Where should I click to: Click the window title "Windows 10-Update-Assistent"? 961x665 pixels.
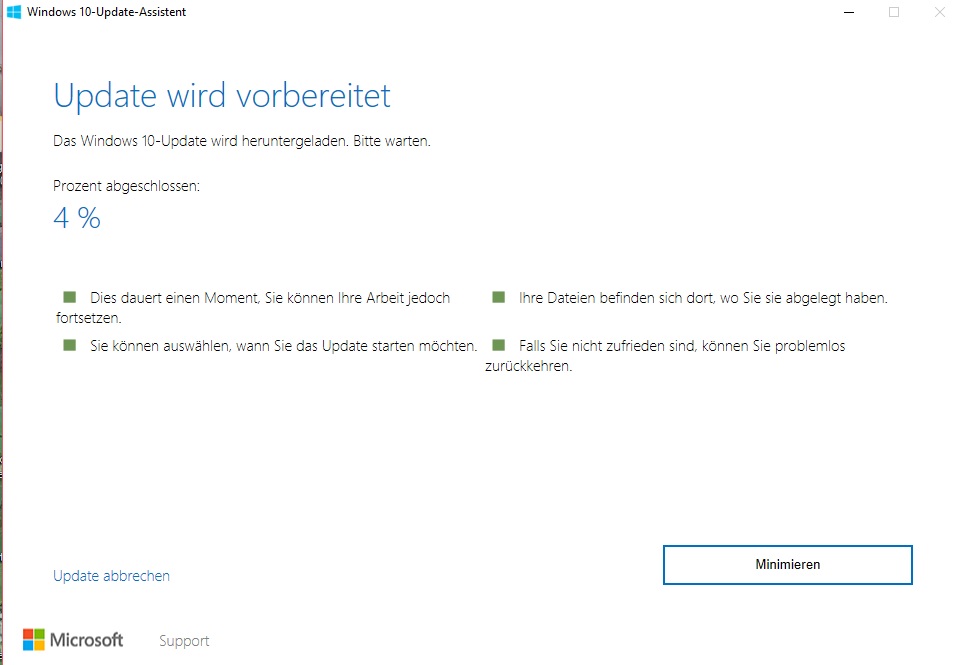[107, 12]
